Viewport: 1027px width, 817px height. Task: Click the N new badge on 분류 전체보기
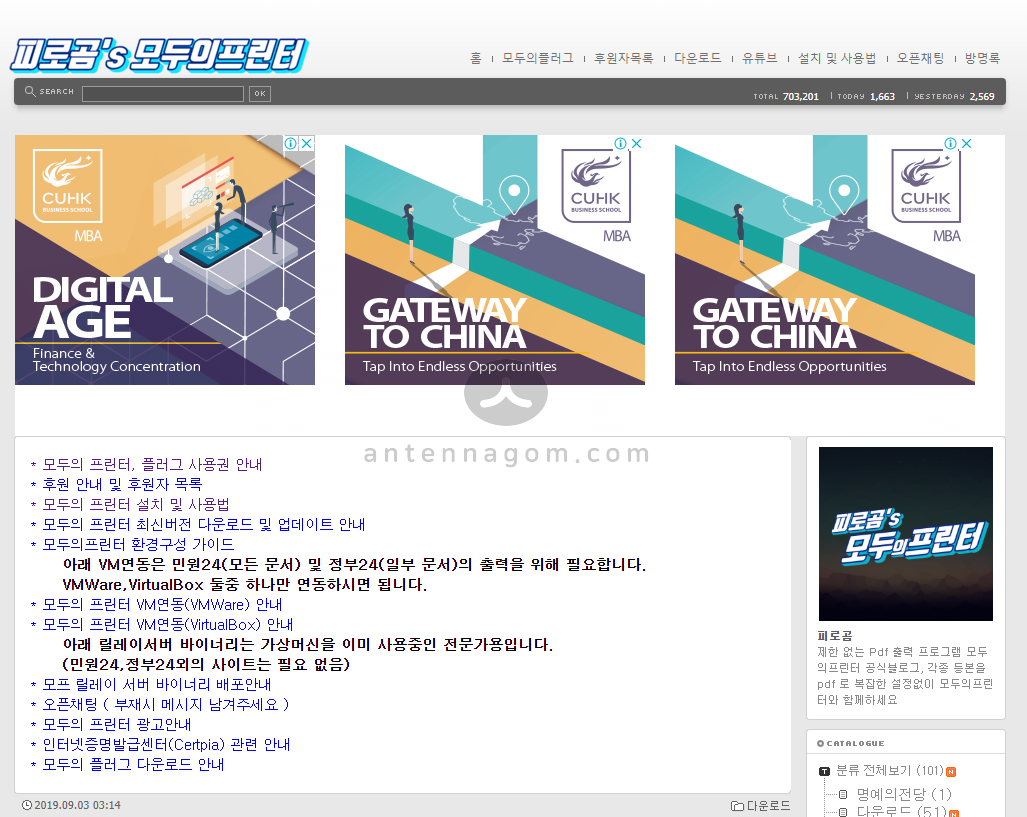tap(951, 772)
